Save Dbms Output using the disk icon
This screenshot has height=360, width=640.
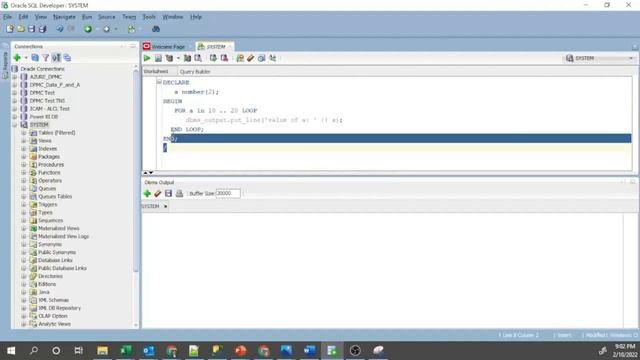point(168,193)
